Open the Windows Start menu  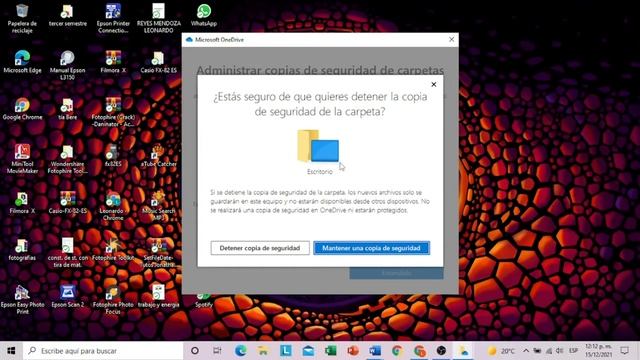coord(11,351)
